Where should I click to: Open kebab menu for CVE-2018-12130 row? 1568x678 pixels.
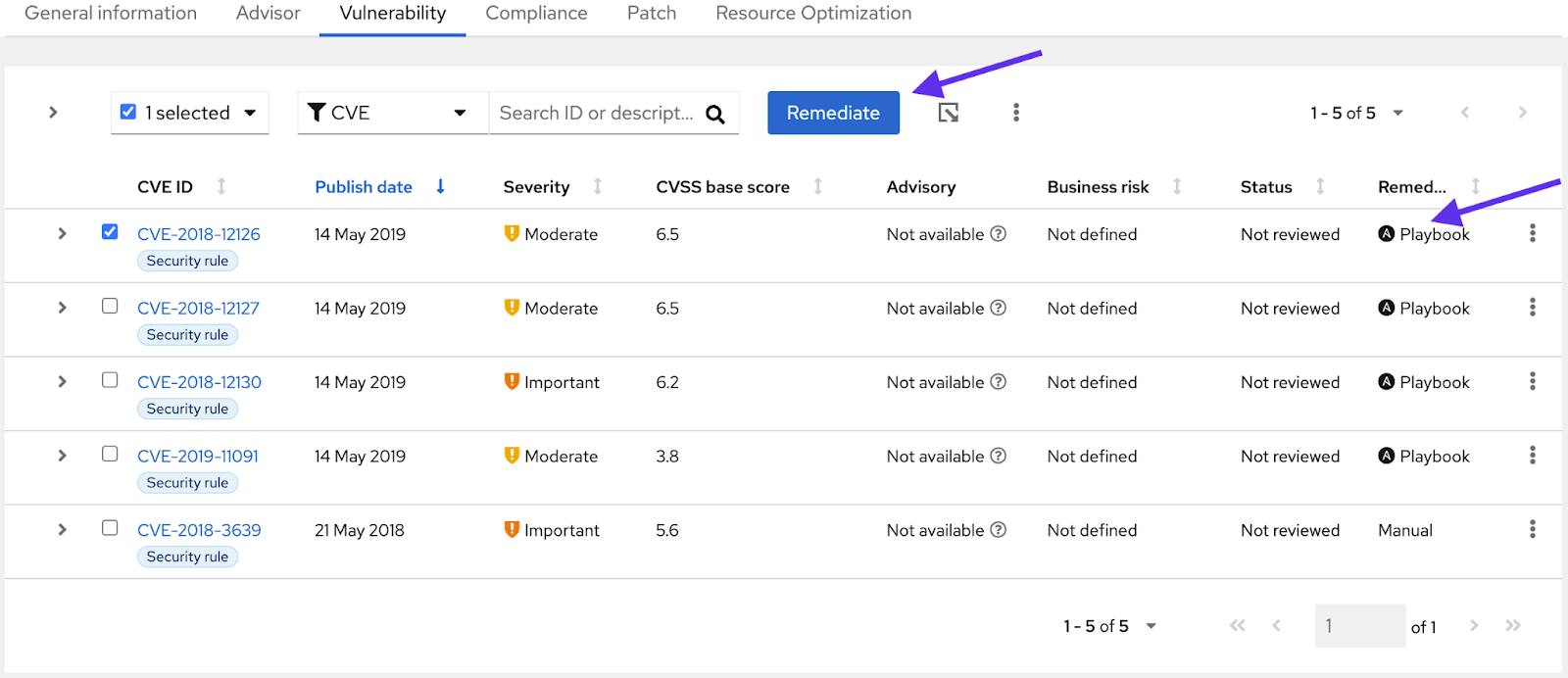coord(1532,381)
